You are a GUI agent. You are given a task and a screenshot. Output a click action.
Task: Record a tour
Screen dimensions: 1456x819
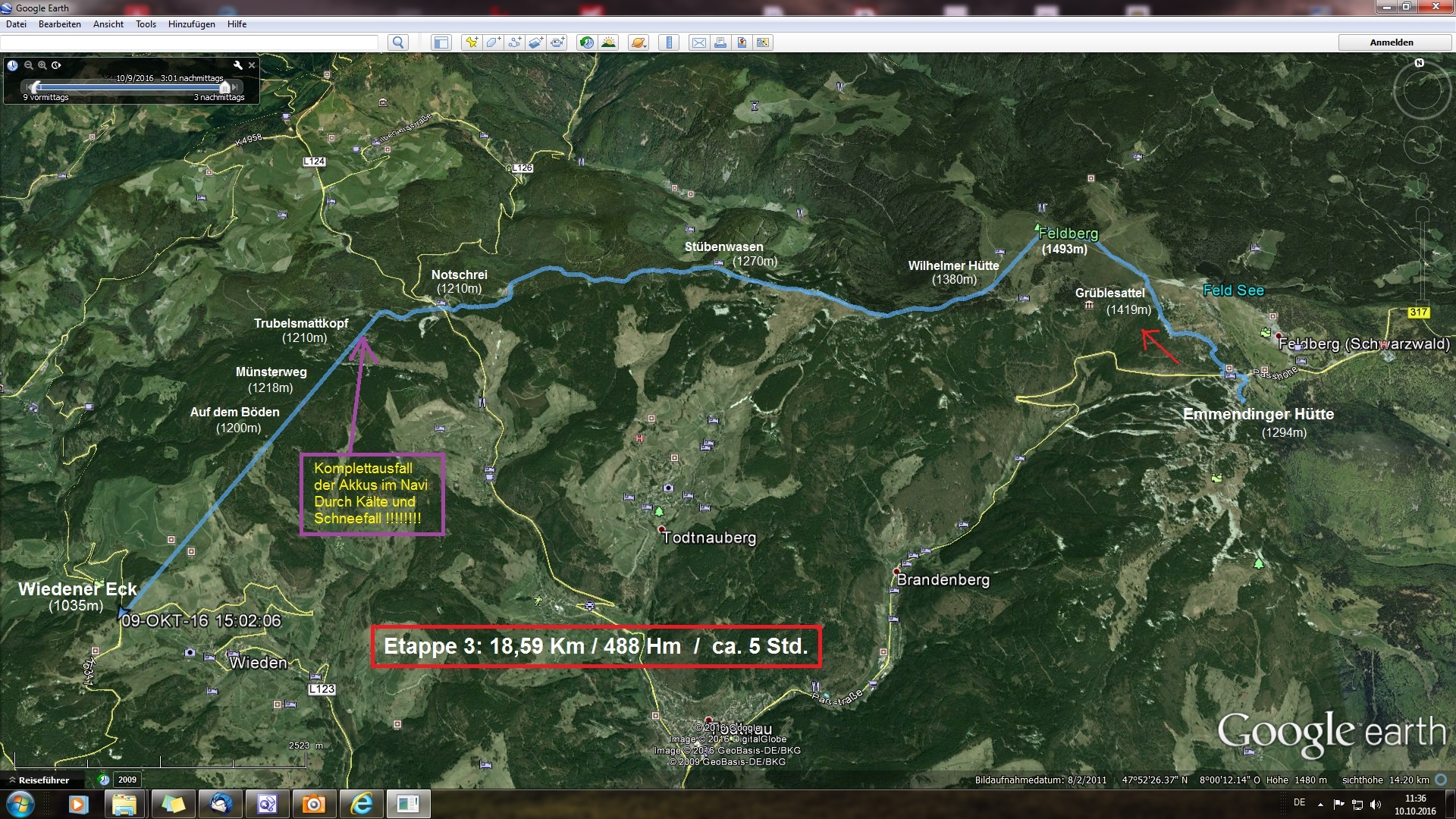coord(557,42)
